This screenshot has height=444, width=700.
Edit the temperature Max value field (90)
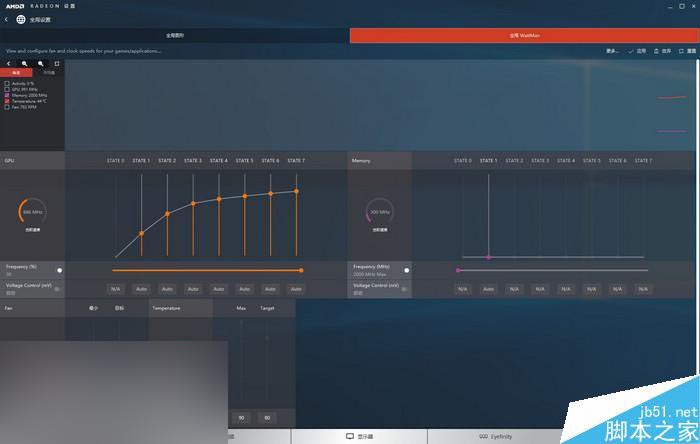click(241, 418)
